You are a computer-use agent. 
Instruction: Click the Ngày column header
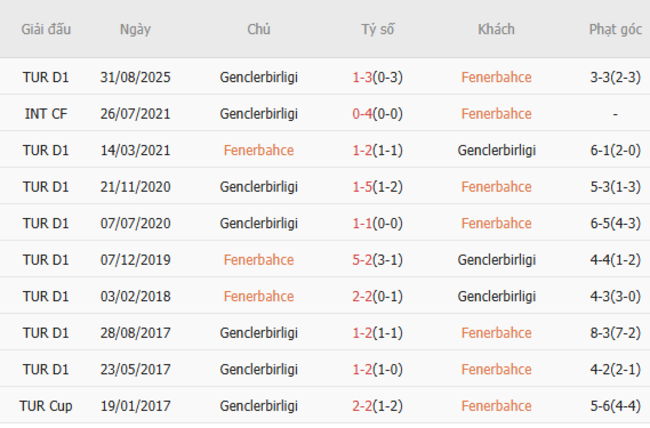click(135, 29)
